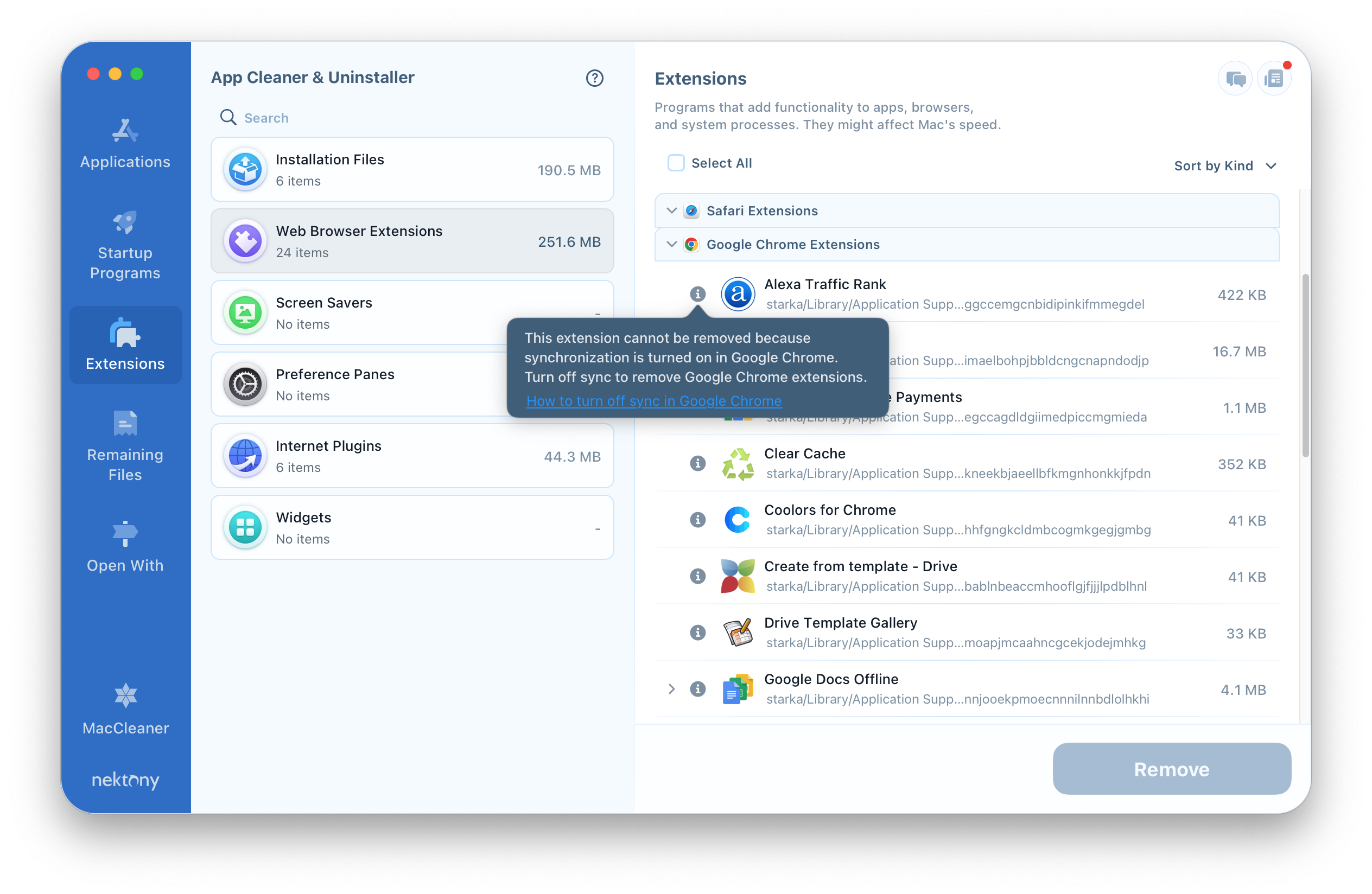
Task: Collapse the Google Chrome Extensions section
Action: coord(671,244)
